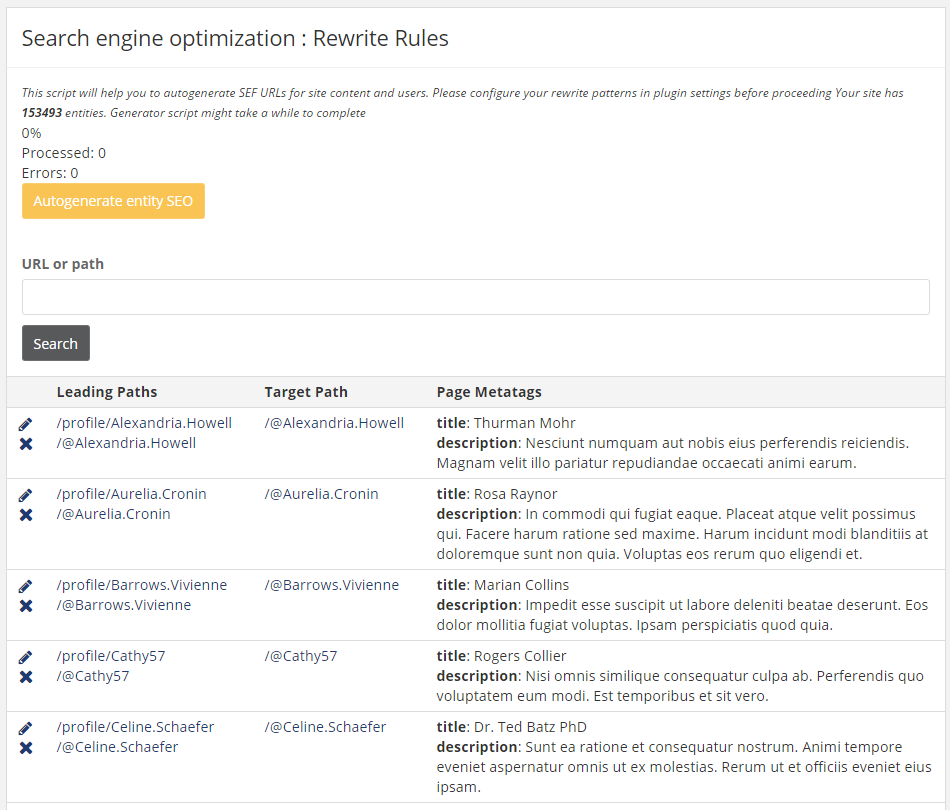The image size is (950, 810).
Task: Delete the Celine.Schaefer rewrite rule
Action: (26, 748)
